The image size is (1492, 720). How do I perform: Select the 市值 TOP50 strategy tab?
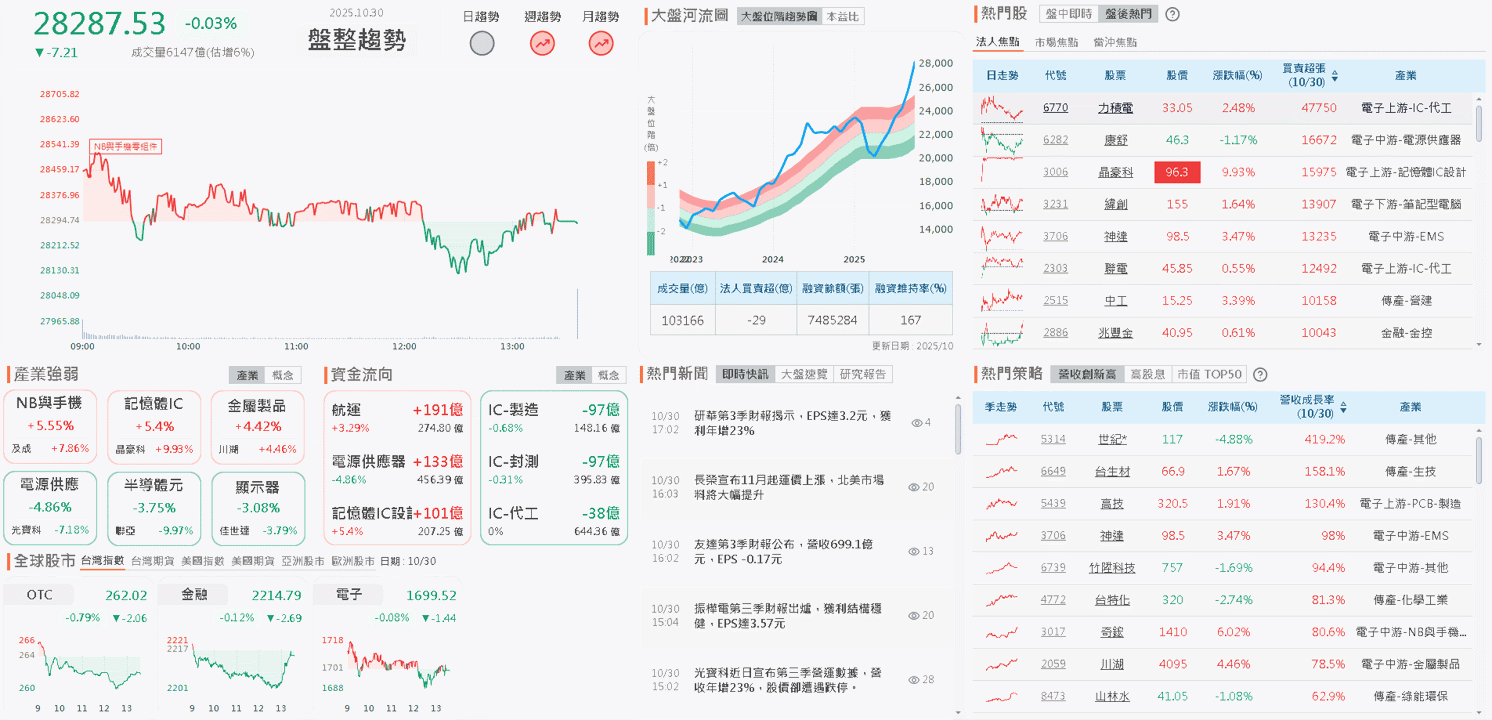(1209, 374)
